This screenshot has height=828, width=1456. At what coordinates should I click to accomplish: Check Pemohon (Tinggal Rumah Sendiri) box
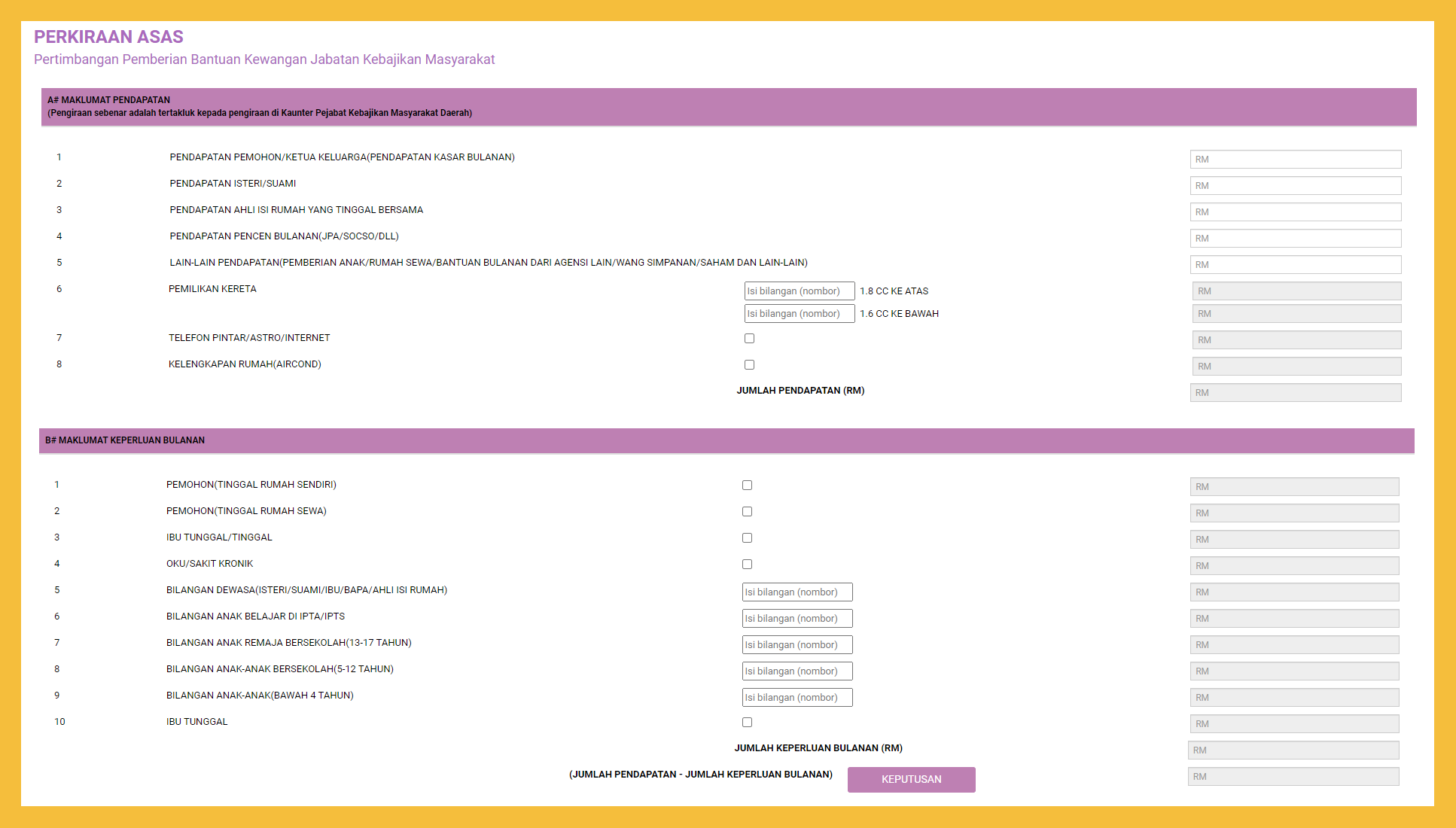point(747,486)
